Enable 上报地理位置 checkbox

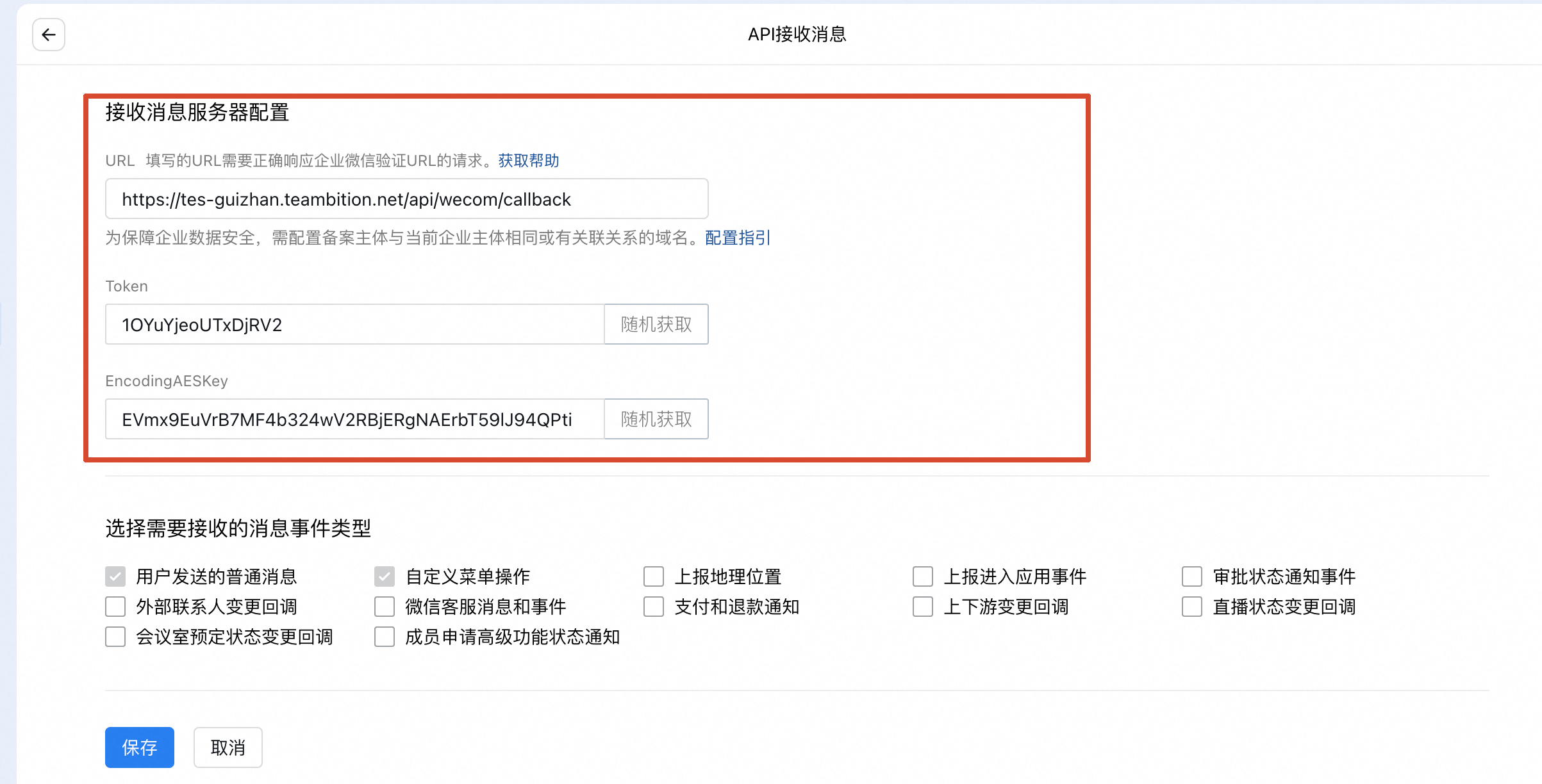point(654,576)
